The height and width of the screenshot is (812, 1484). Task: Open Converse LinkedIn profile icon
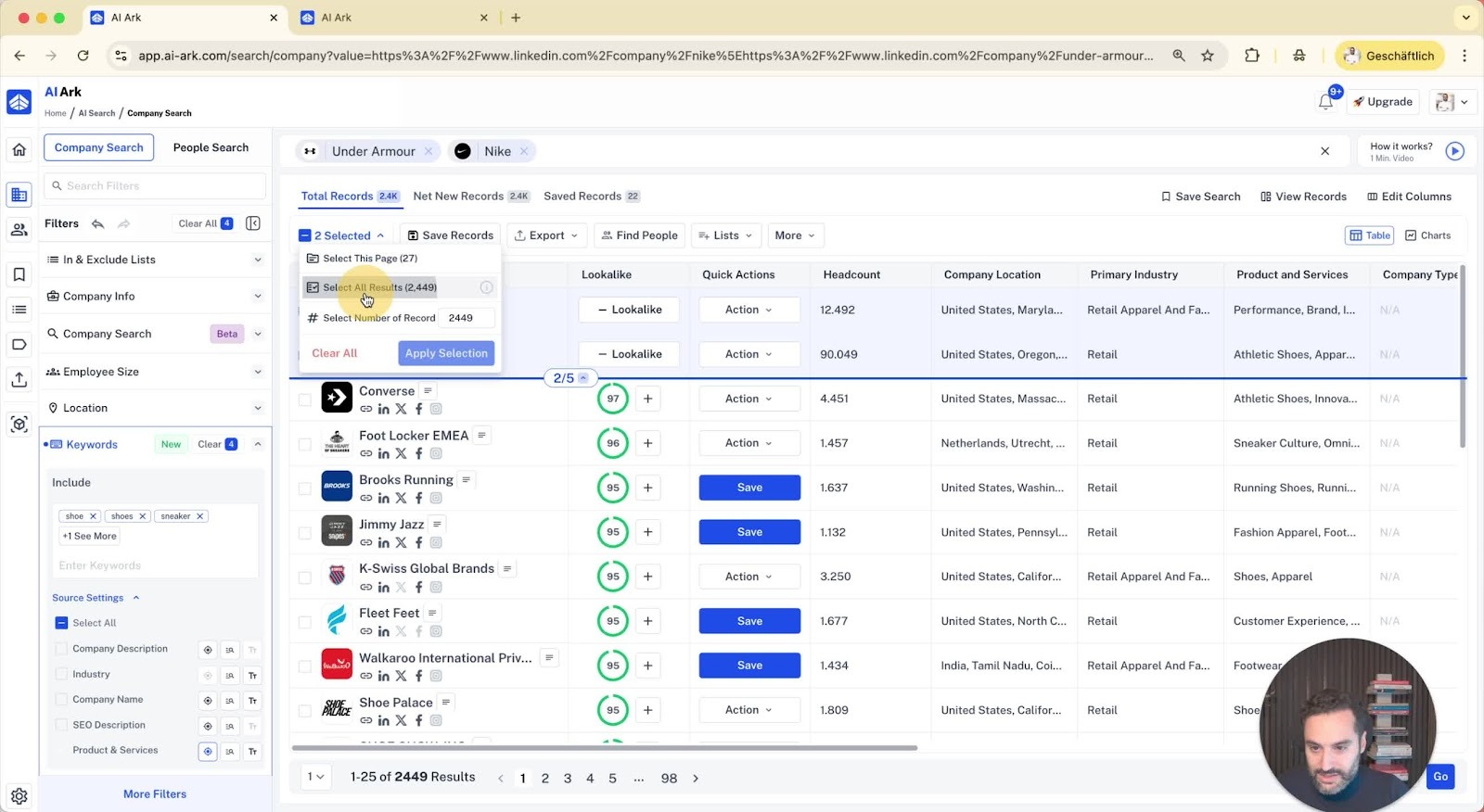click(383, 409)
